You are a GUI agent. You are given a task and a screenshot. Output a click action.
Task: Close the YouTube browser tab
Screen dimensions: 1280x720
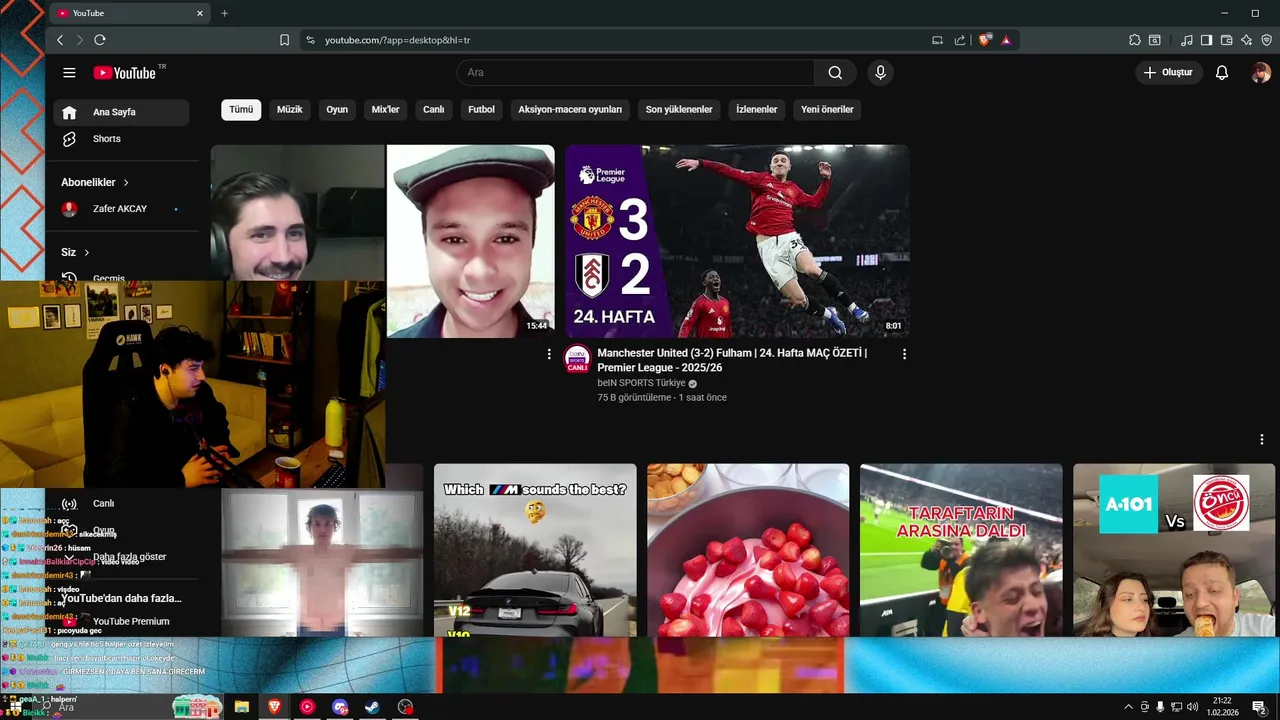(199, 13)
